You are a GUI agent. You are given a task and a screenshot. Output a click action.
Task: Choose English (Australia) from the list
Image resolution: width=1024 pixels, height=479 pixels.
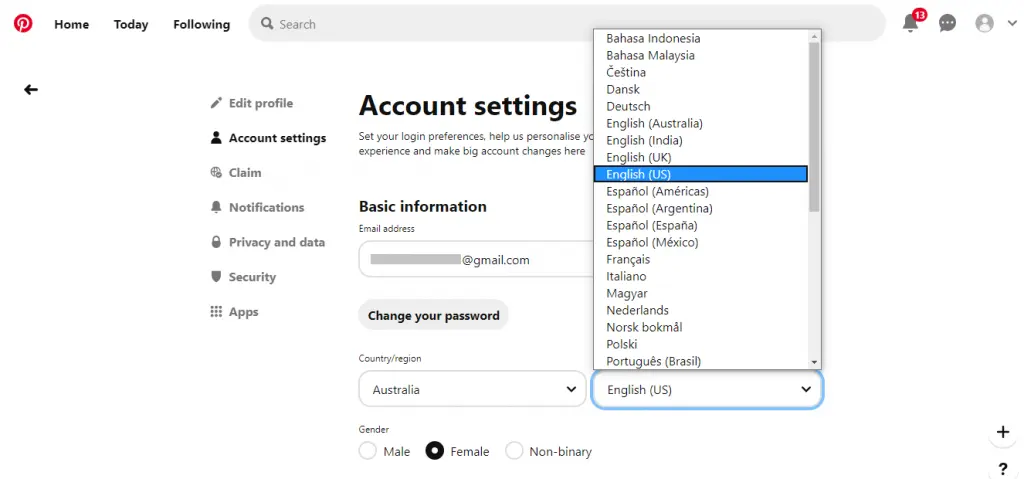(701, 124)
